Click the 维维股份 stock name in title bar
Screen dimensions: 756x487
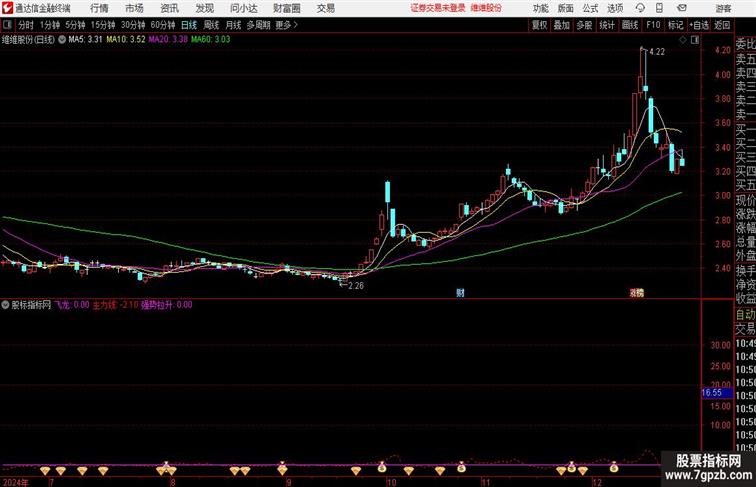pos(486,8)
